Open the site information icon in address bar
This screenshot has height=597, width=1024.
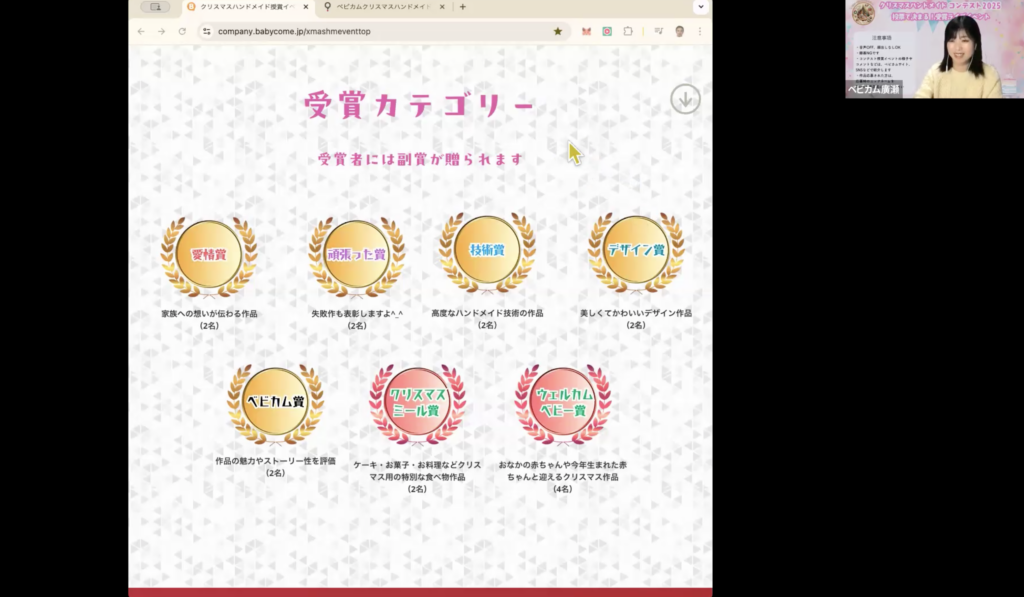click(x=207, y=31)
